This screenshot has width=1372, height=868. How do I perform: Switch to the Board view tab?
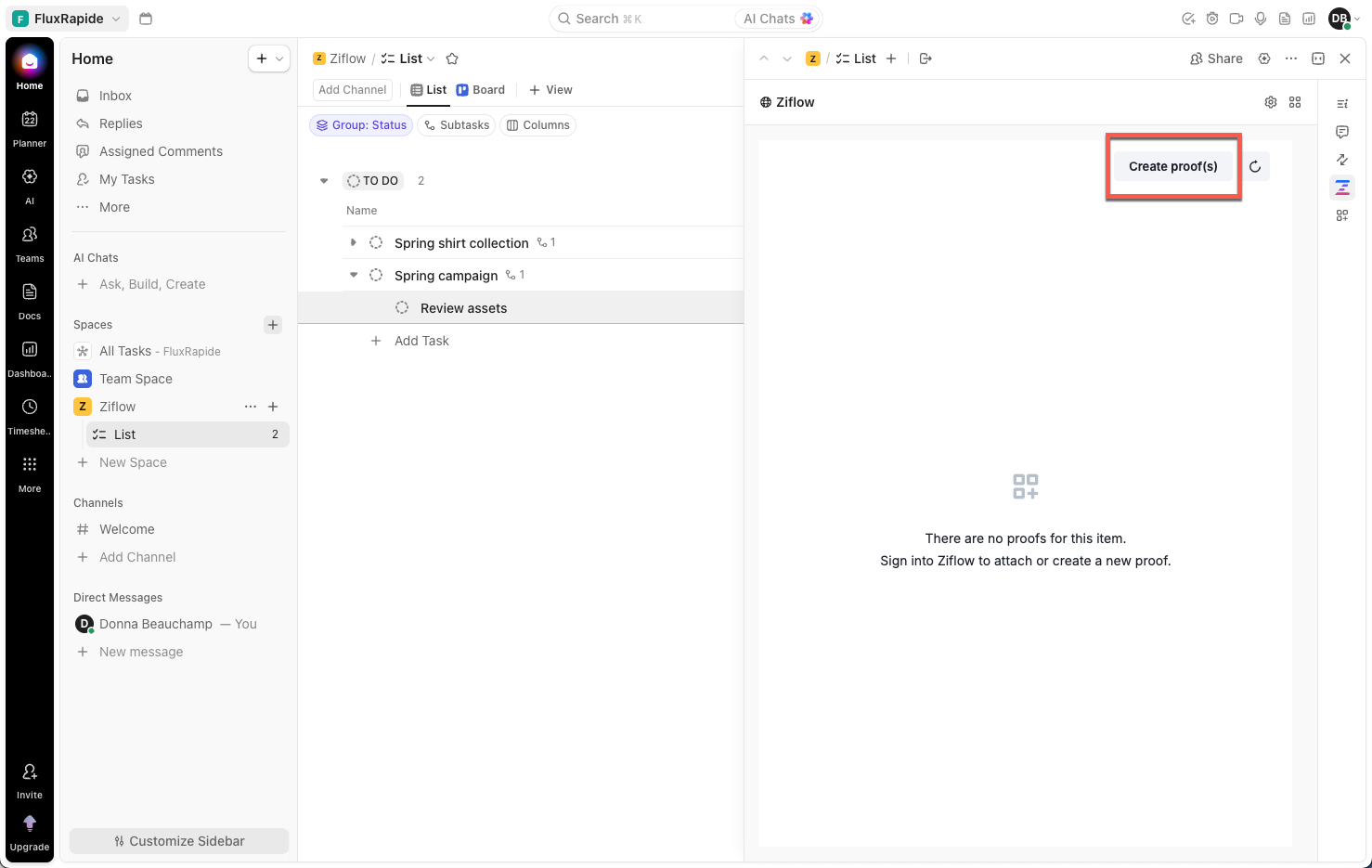(481, 90)
